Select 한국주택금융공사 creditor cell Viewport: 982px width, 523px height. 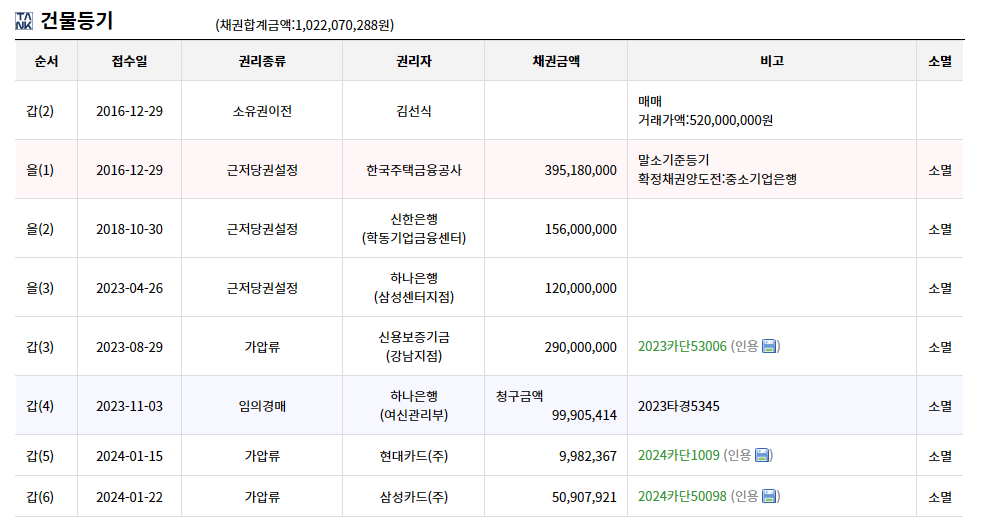(414, 170)
